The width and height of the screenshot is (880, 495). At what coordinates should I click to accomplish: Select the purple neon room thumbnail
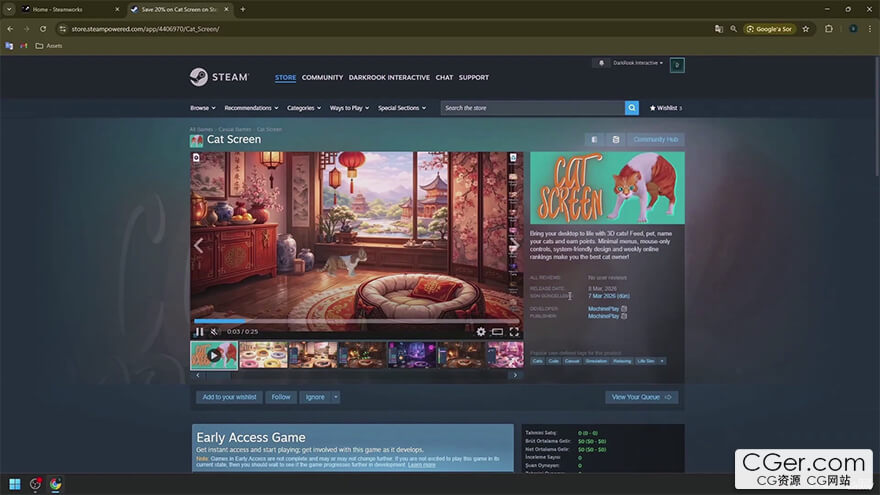[x=411, y=355]
